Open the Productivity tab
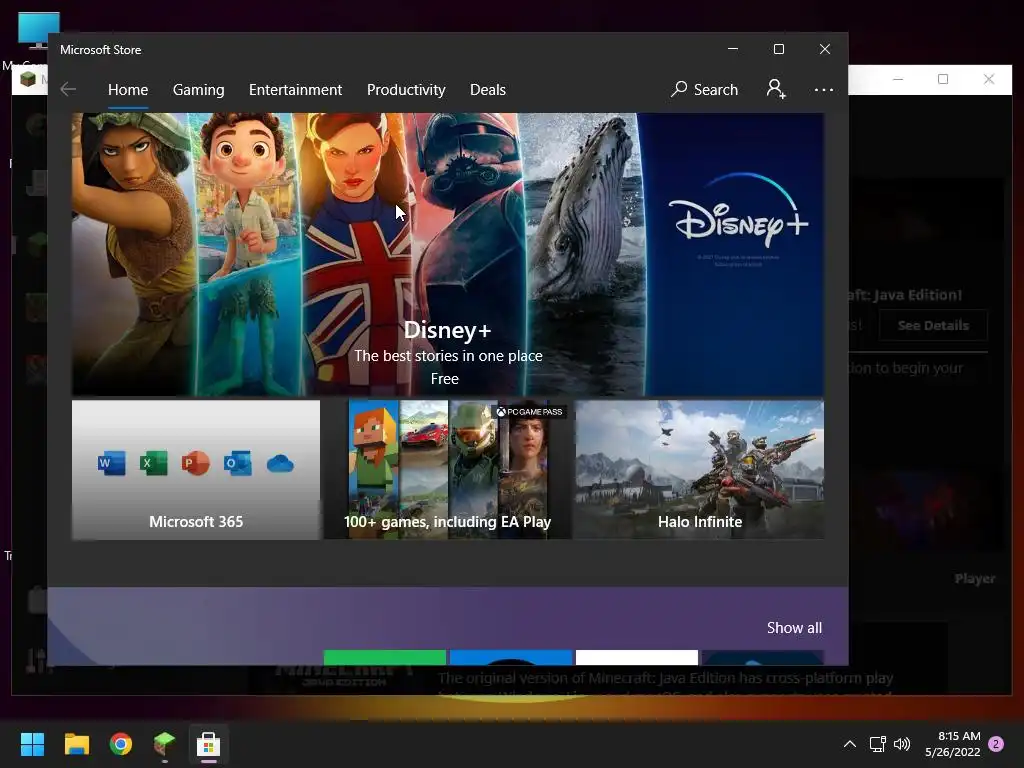 (x=406, y=89)
